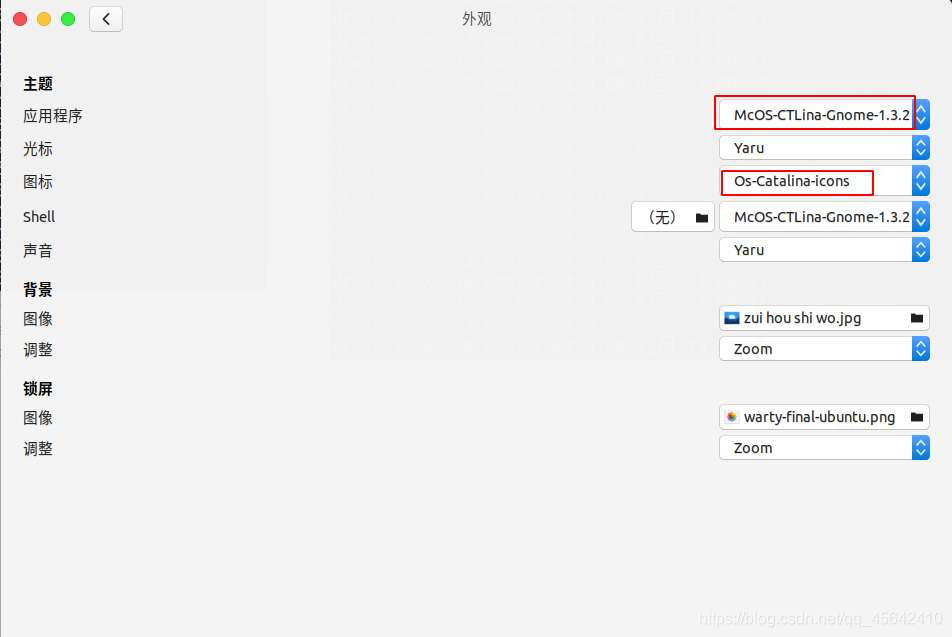Open the 应用程序 theme dropdown
This screenshot has width=952, height=637.
pos(824,114)
